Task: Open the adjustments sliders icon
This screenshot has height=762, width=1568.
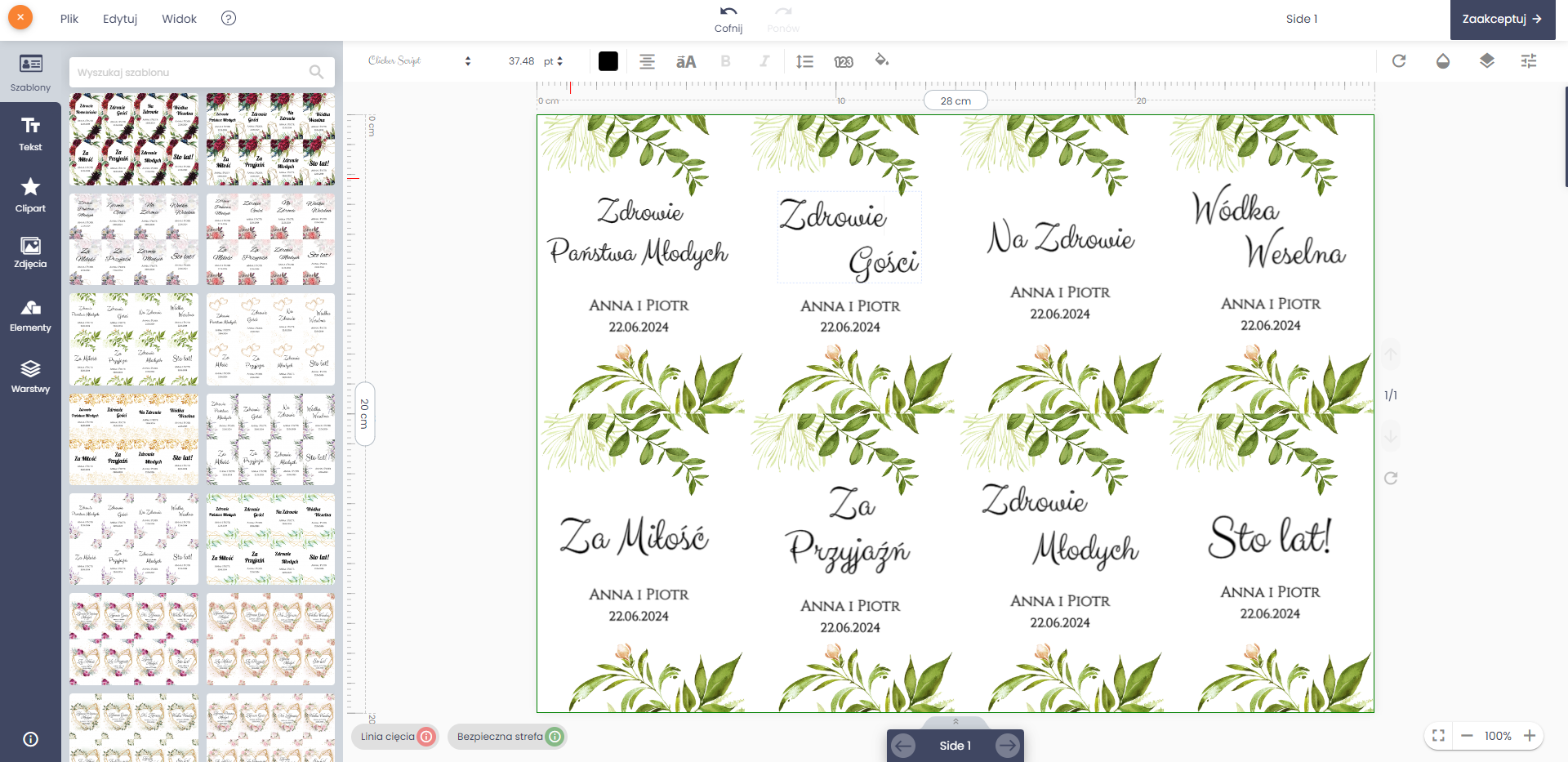Action: tap(1529, 61)
